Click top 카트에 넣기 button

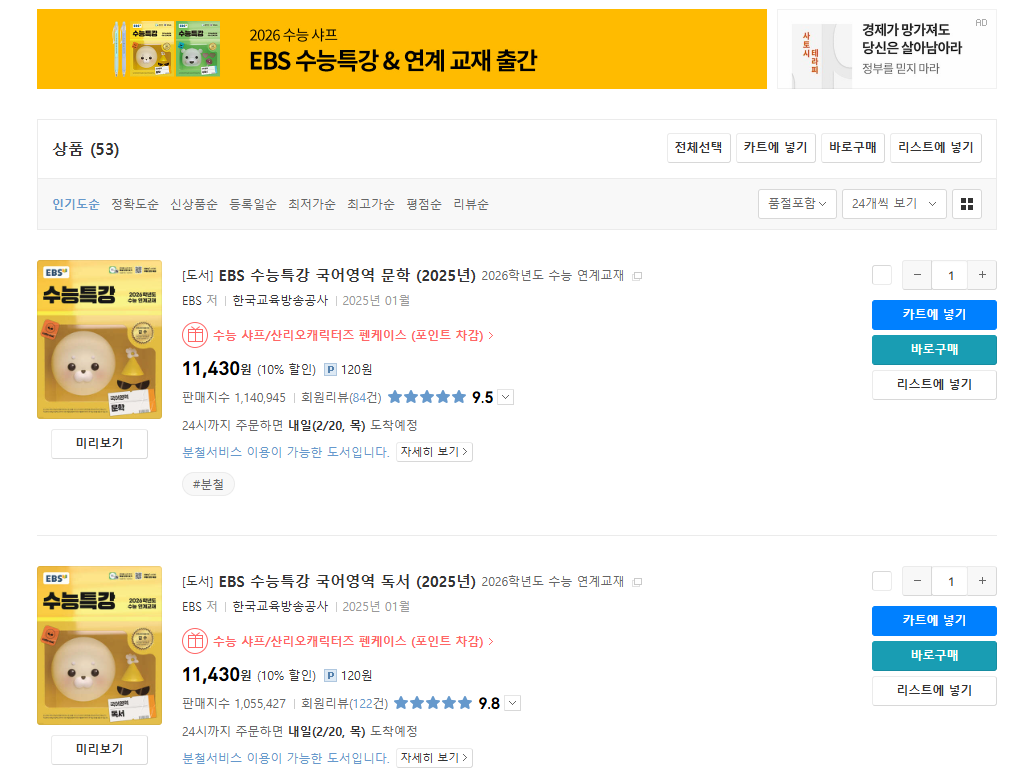[x=776, y=148]
